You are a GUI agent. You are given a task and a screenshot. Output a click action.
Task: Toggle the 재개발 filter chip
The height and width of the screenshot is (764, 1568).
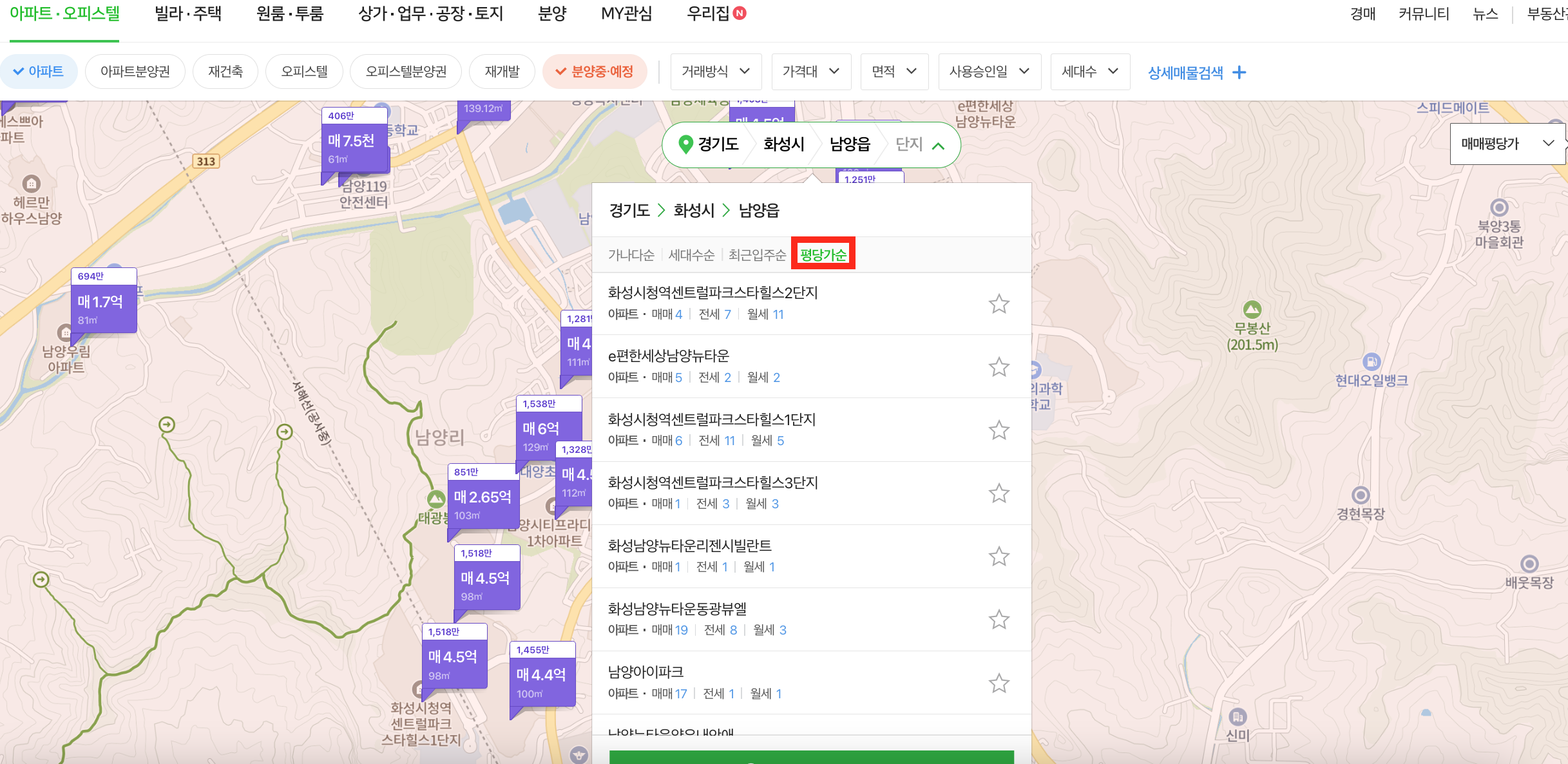pos(502,72)
